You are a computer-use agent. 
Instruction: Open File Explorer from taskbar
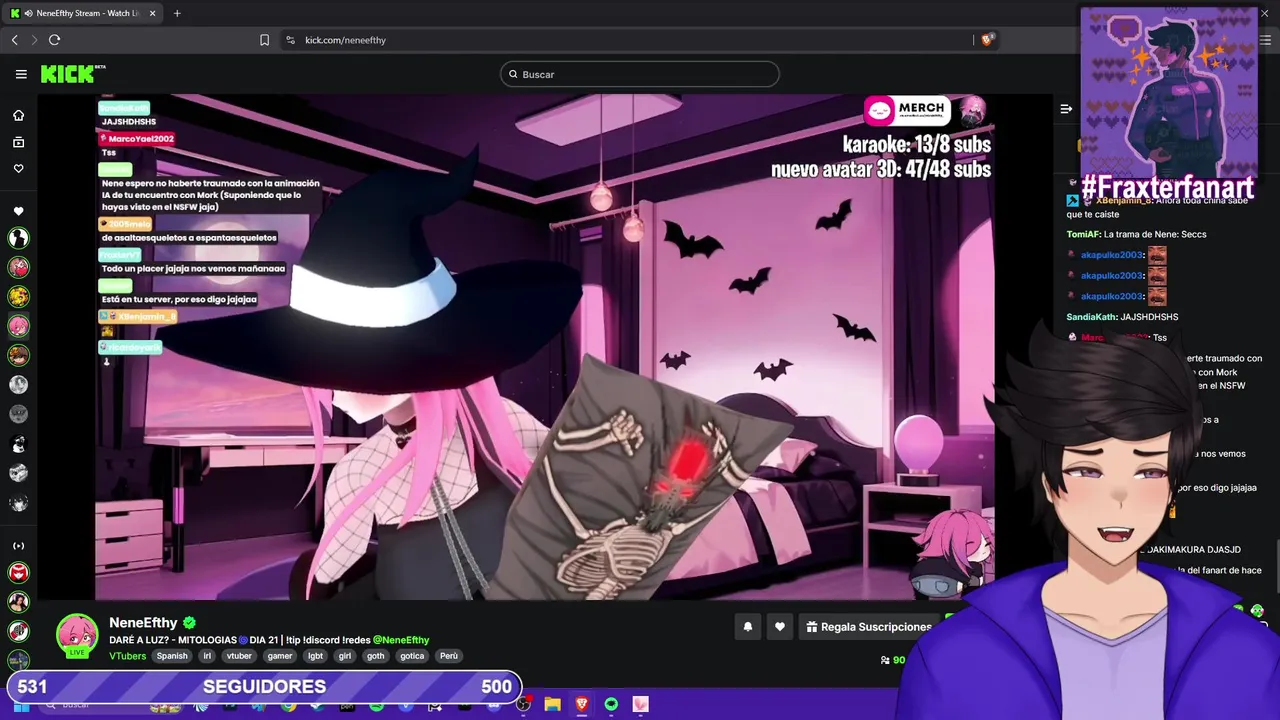click(x=552, y=704)
